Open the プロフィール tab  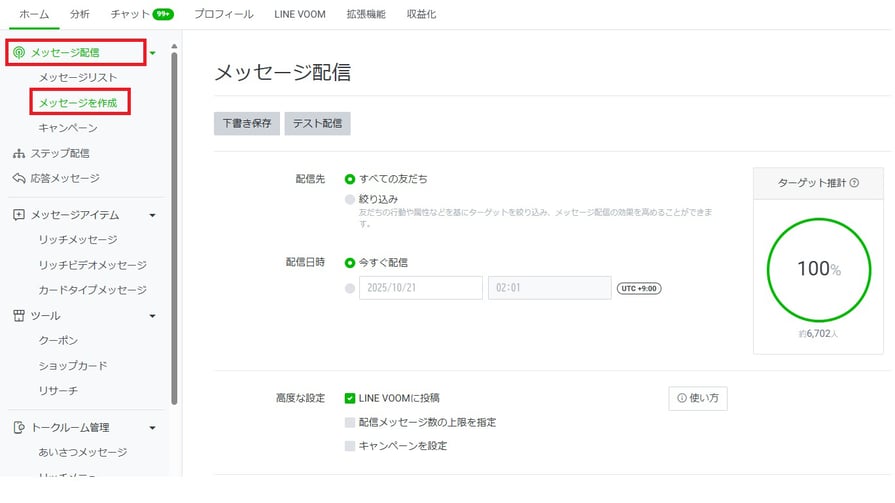pos(224,14)
